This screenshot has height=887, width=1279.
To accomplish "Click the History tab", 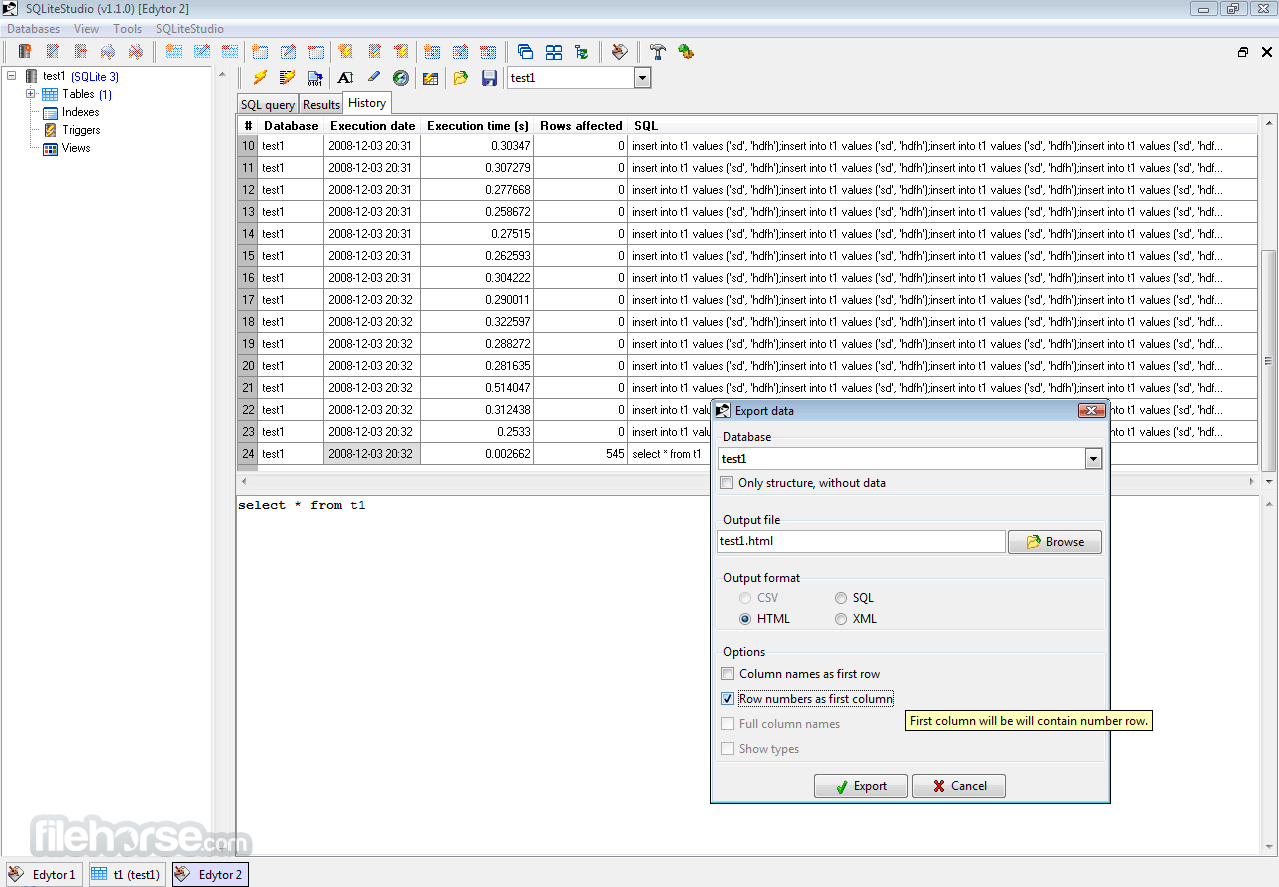I will pyautogui.click(x=367, y=103).
